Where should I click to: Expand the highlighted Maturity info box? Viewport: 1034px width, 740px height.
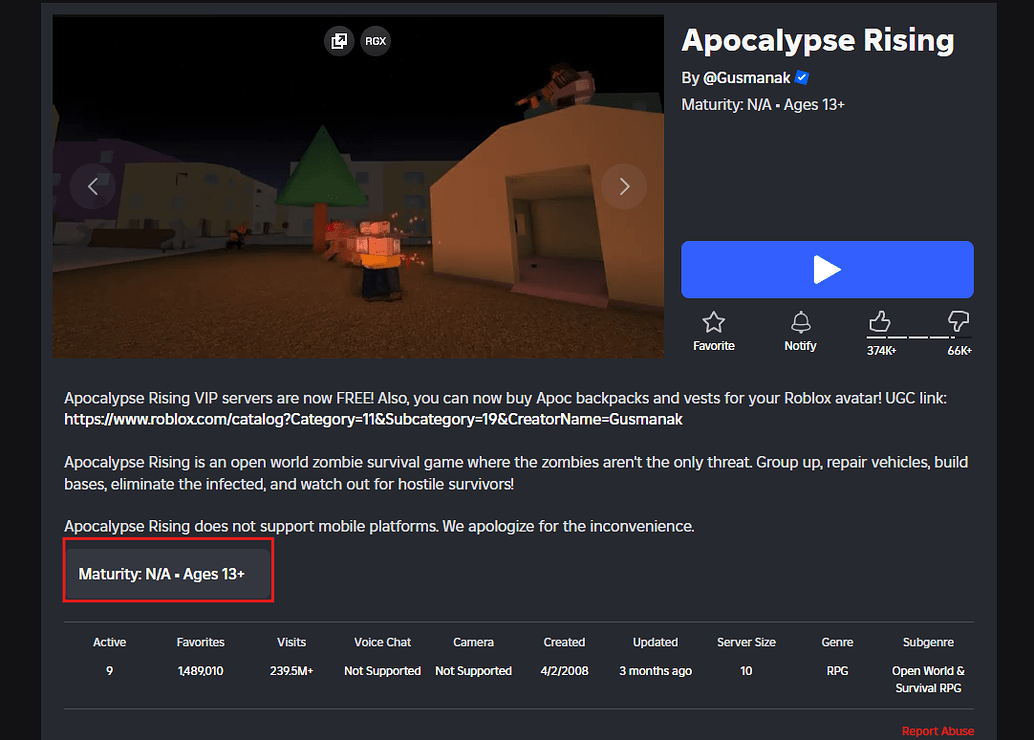168,573
